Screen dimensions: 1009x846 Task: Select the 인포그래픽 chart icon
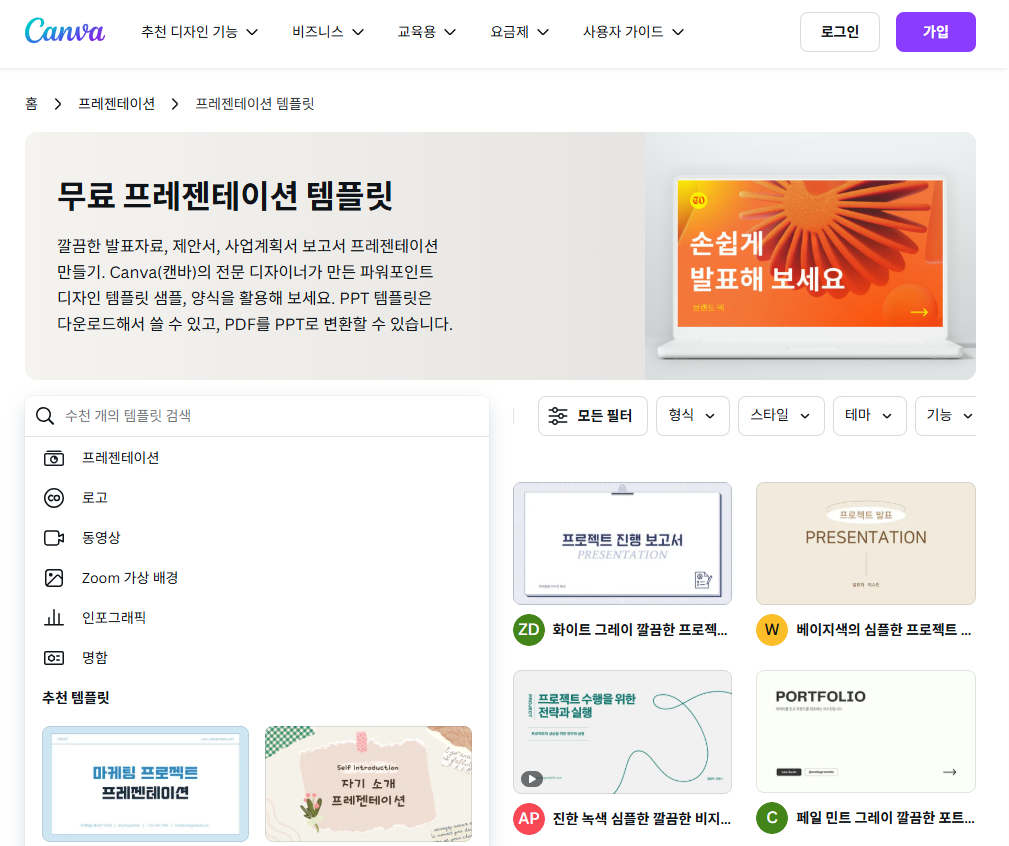[x=54, y=618]
